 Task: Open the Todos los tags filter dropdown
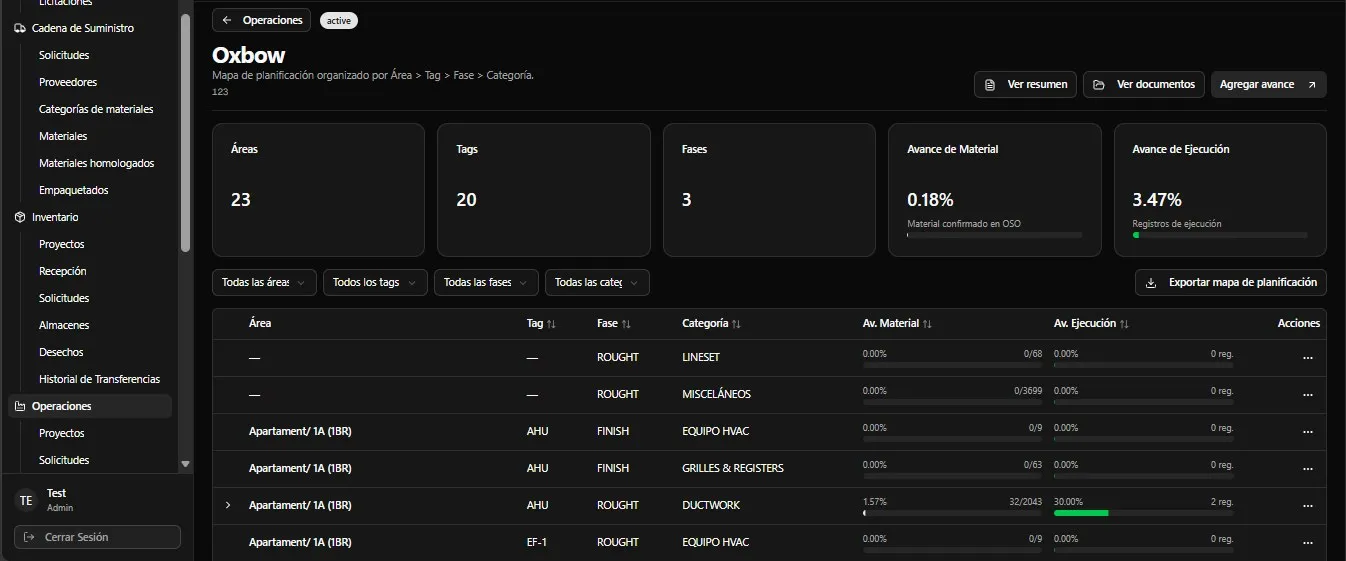click(x=375, y=283)
